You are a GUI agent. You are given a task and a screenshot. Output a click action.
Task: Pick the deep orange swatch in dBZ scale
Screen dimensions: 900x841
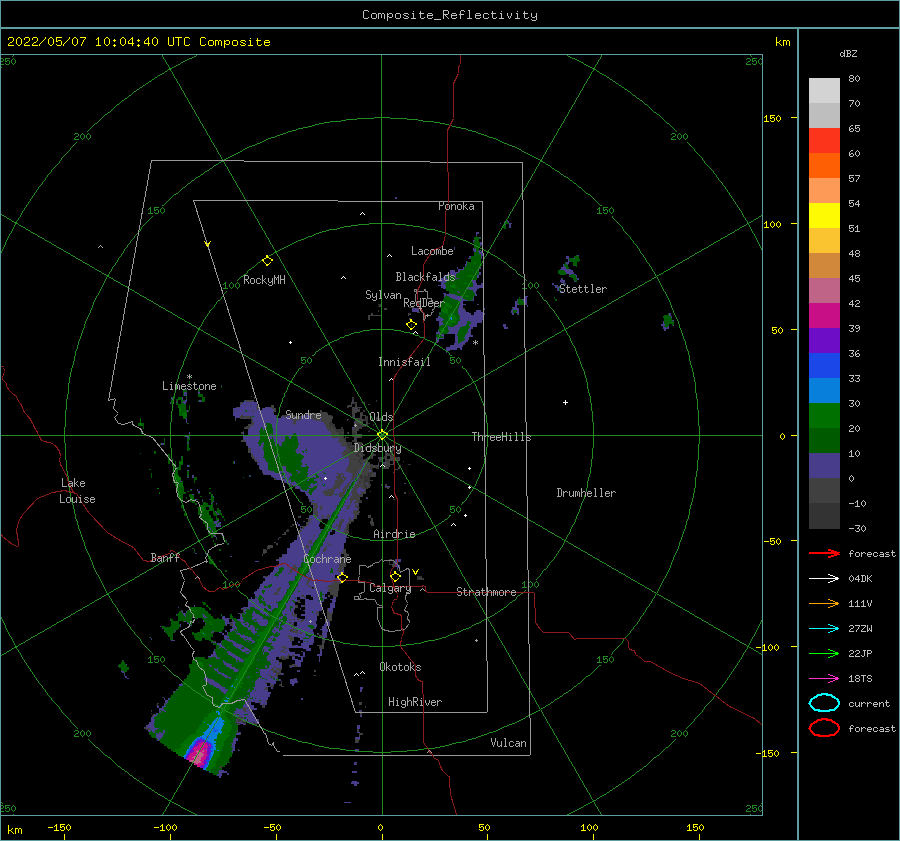click(824, 165)
